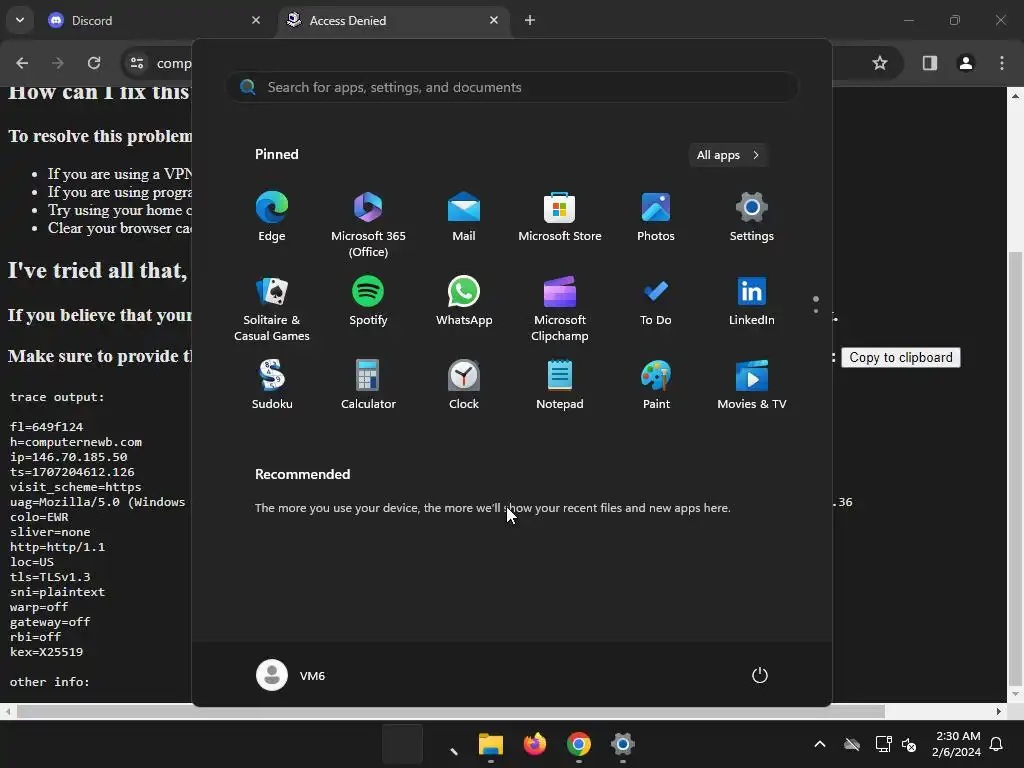Launch Microsoft 365 (Office)
Image resolution: width=1024 pixels, height=768 pixels.
(368, 225)
